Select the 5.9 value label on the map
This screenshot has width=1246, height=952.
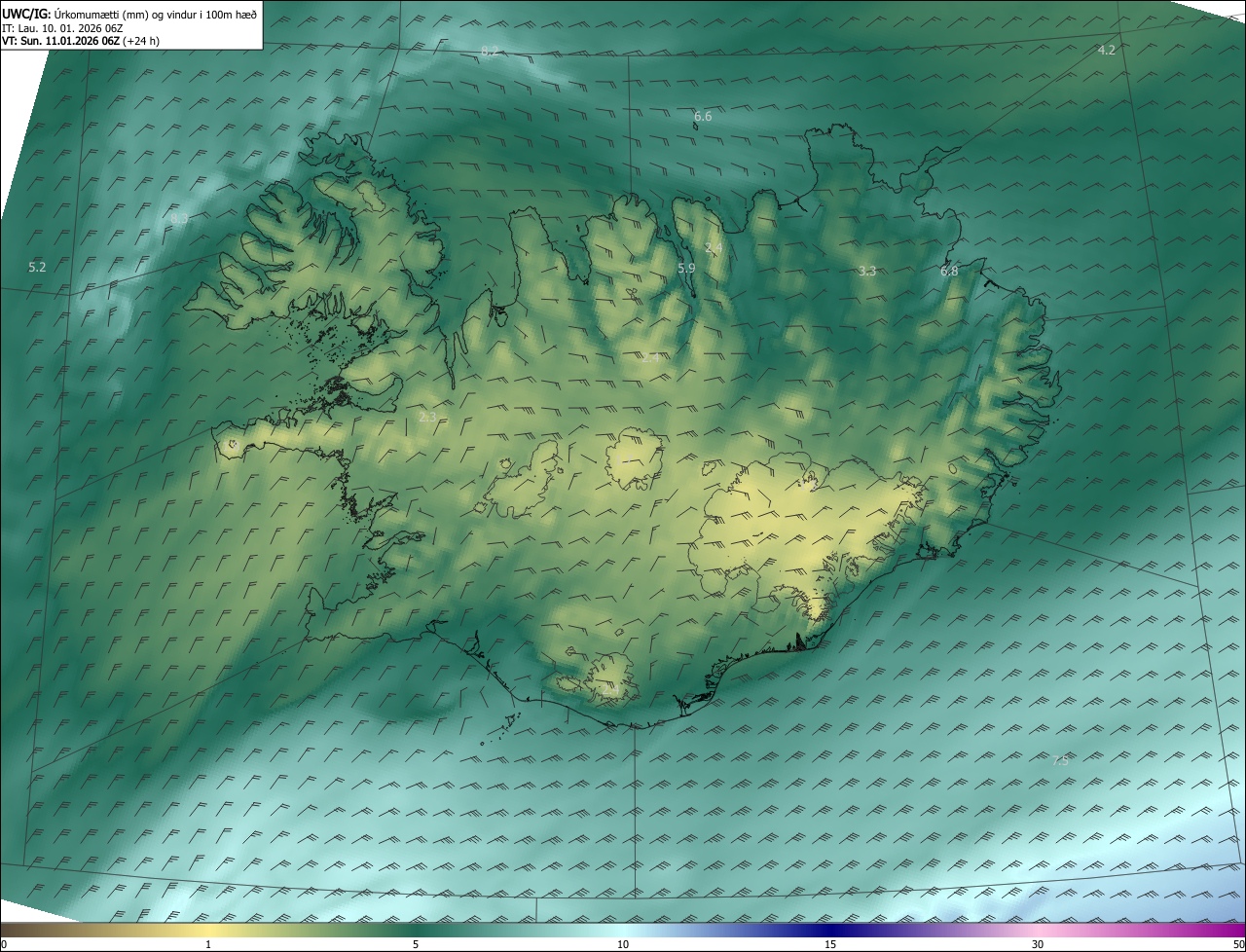tap(686, 268)
